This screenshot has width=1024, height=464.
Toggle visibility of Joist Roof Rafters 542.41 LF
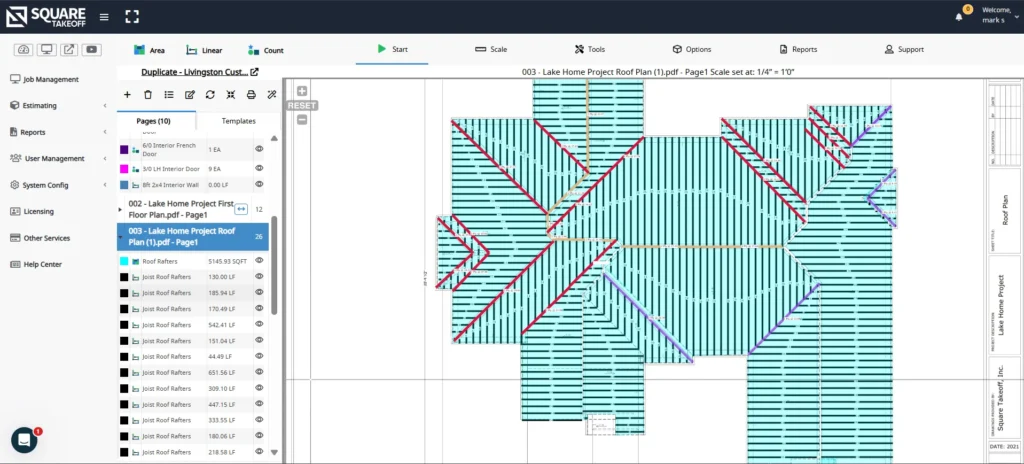pyautogui.click(x=259, y=325)
